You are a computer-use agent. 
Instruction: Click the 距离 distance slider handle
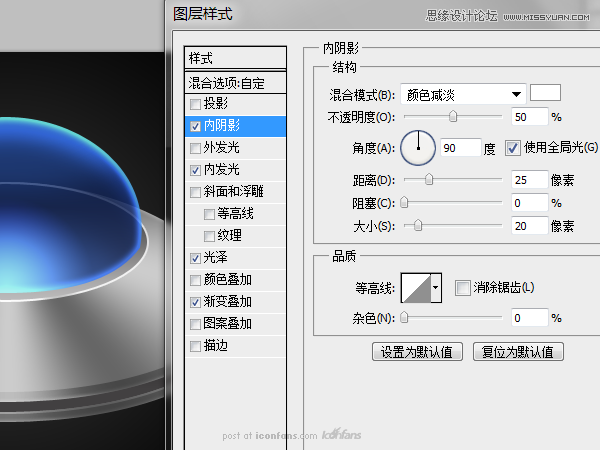click(x=429, y=180)
